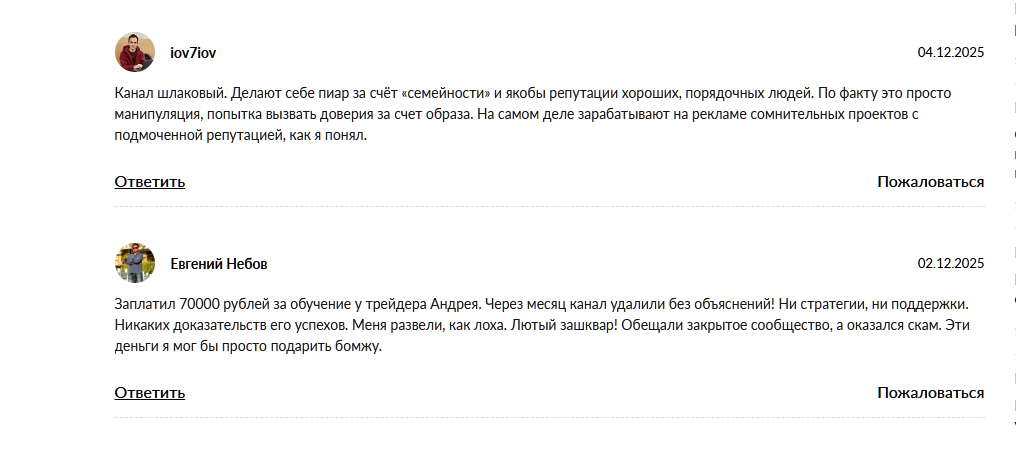Report Евгений Небов's review via Пожаловаться
This screenshot has height=451, width=1016.
coord(930,393)
